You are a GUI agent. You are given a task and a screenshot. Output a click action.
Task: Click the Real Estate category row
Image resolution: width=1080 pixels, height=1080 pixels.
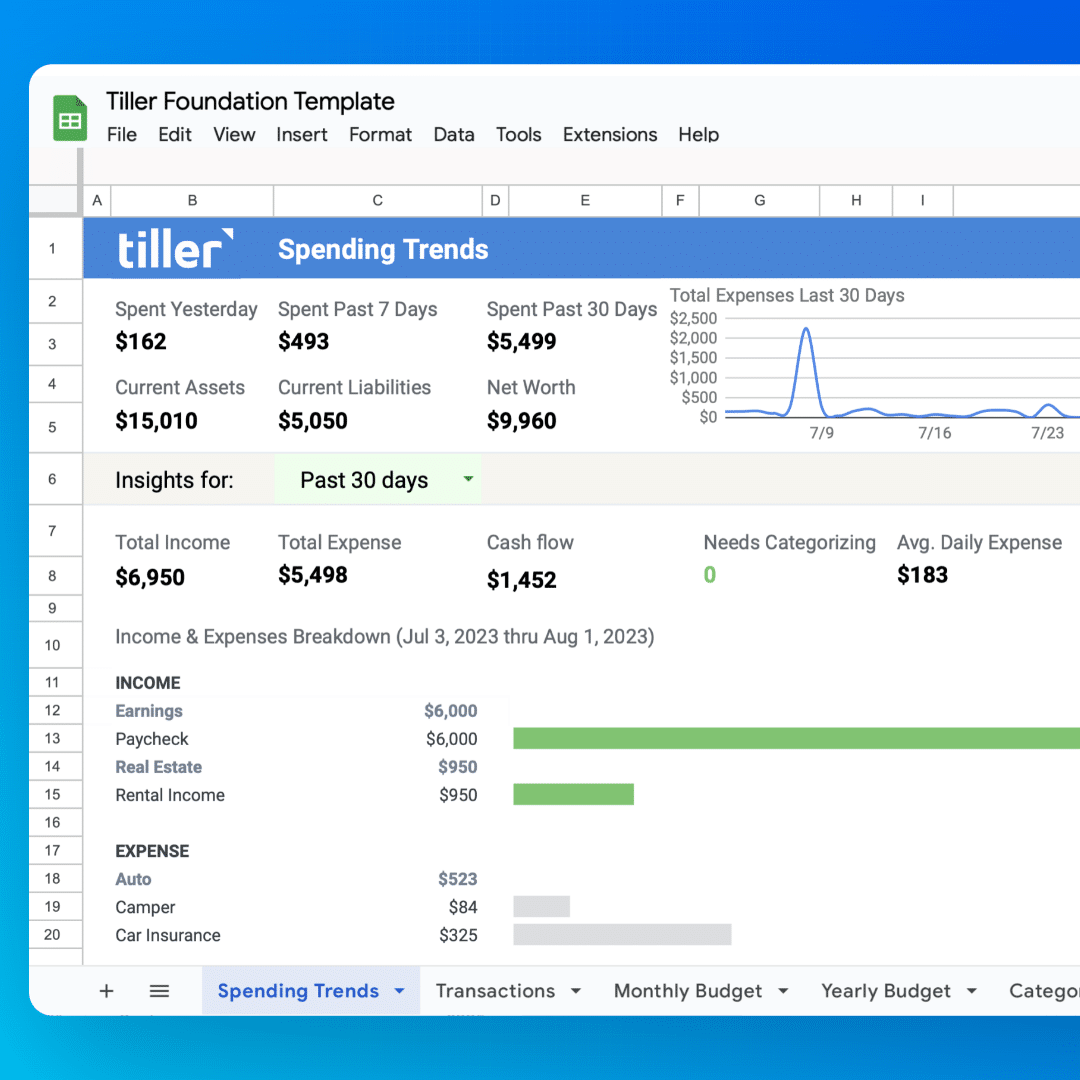click(296, 767)
